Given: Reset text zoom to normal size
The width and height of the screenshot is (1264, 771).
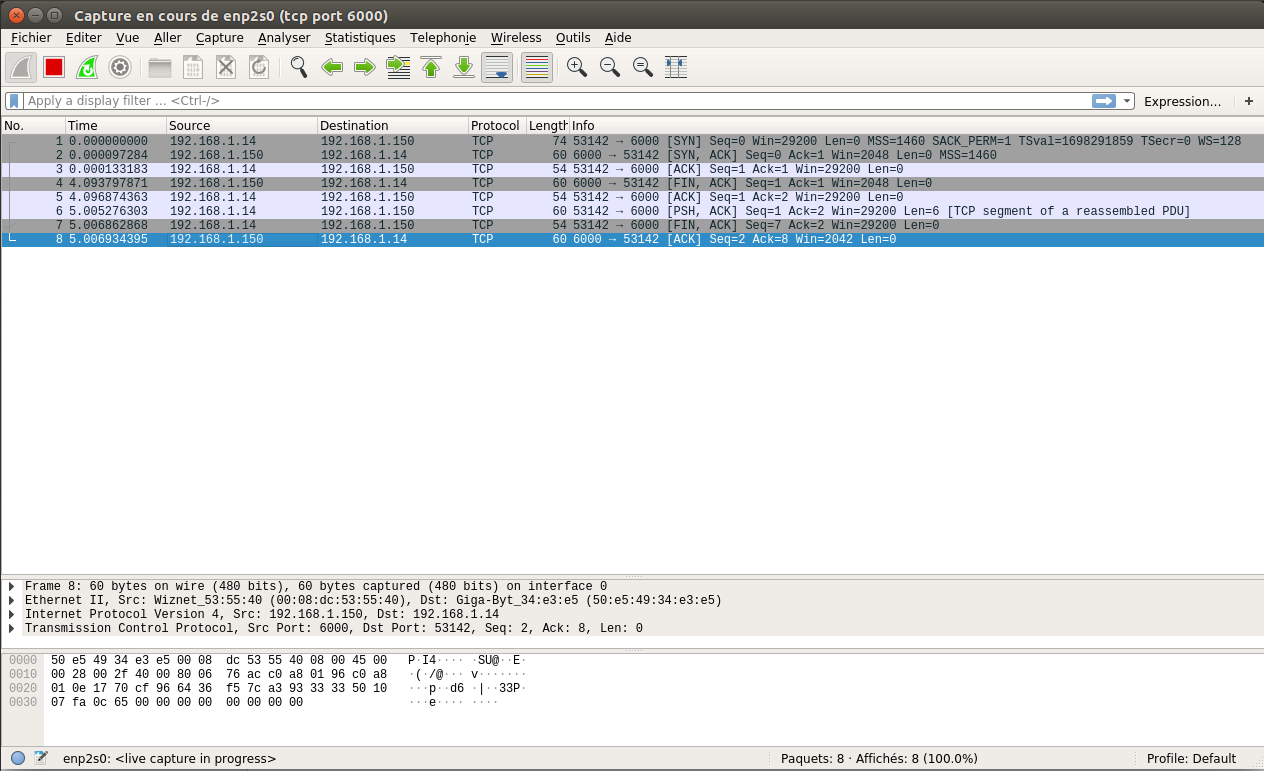Looking at the screenshot, I should [x=643, y=67].
